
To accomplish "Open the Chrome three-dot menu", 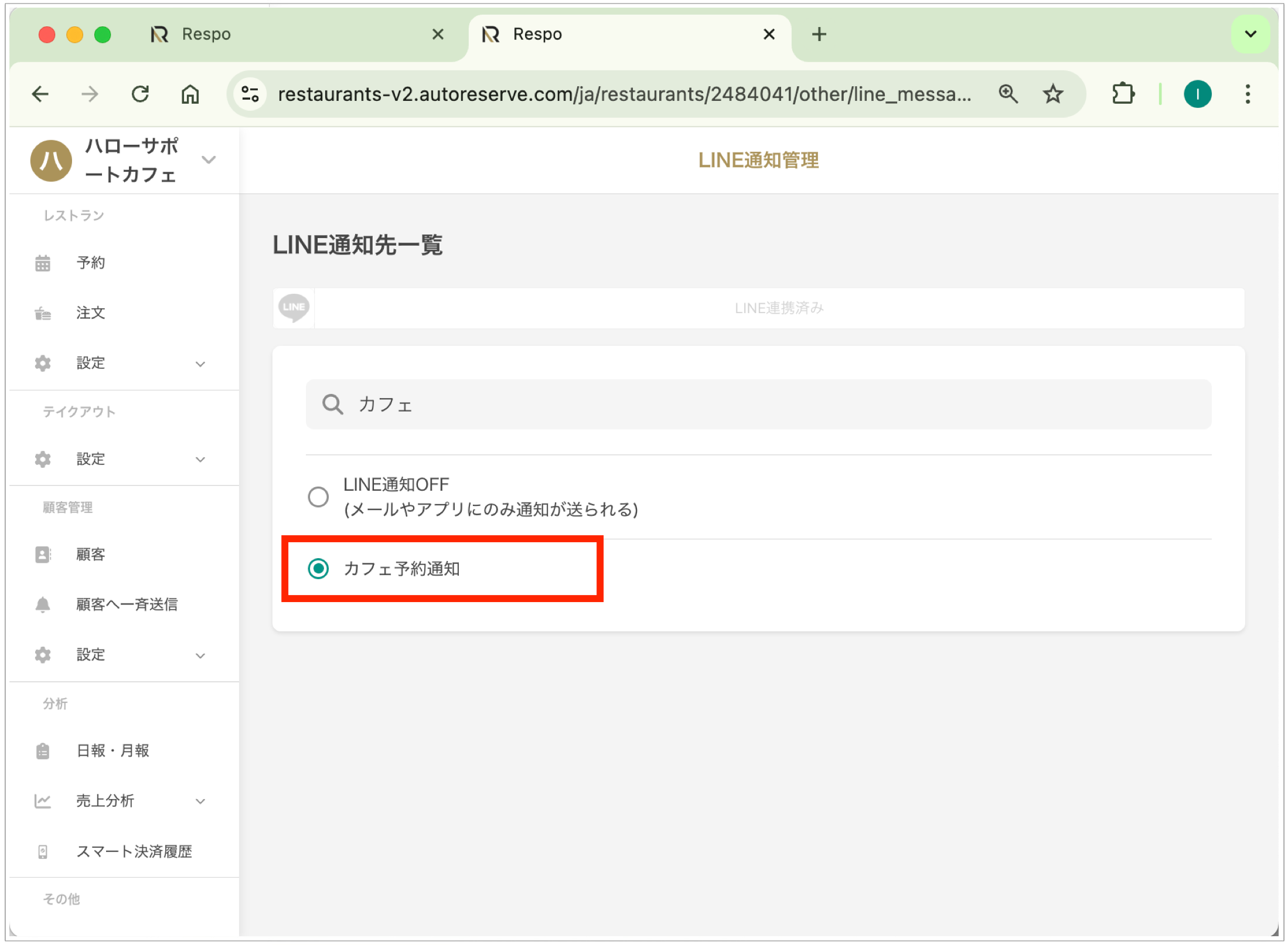I will click(1248, 94).
